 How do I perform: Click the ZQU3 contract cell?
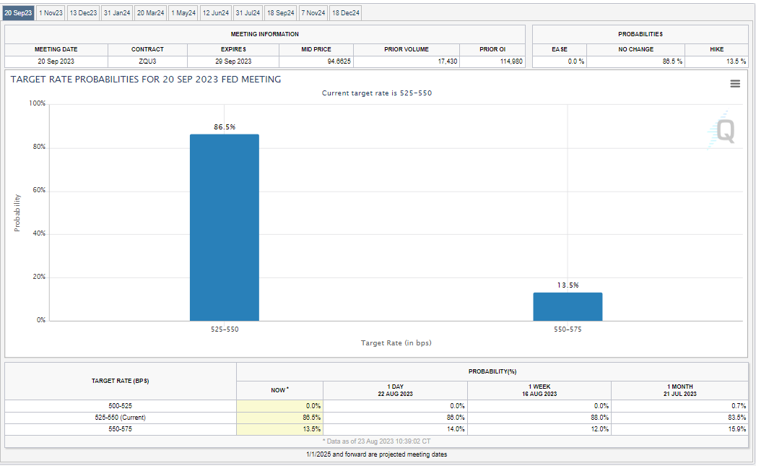(x=147, y=61)
